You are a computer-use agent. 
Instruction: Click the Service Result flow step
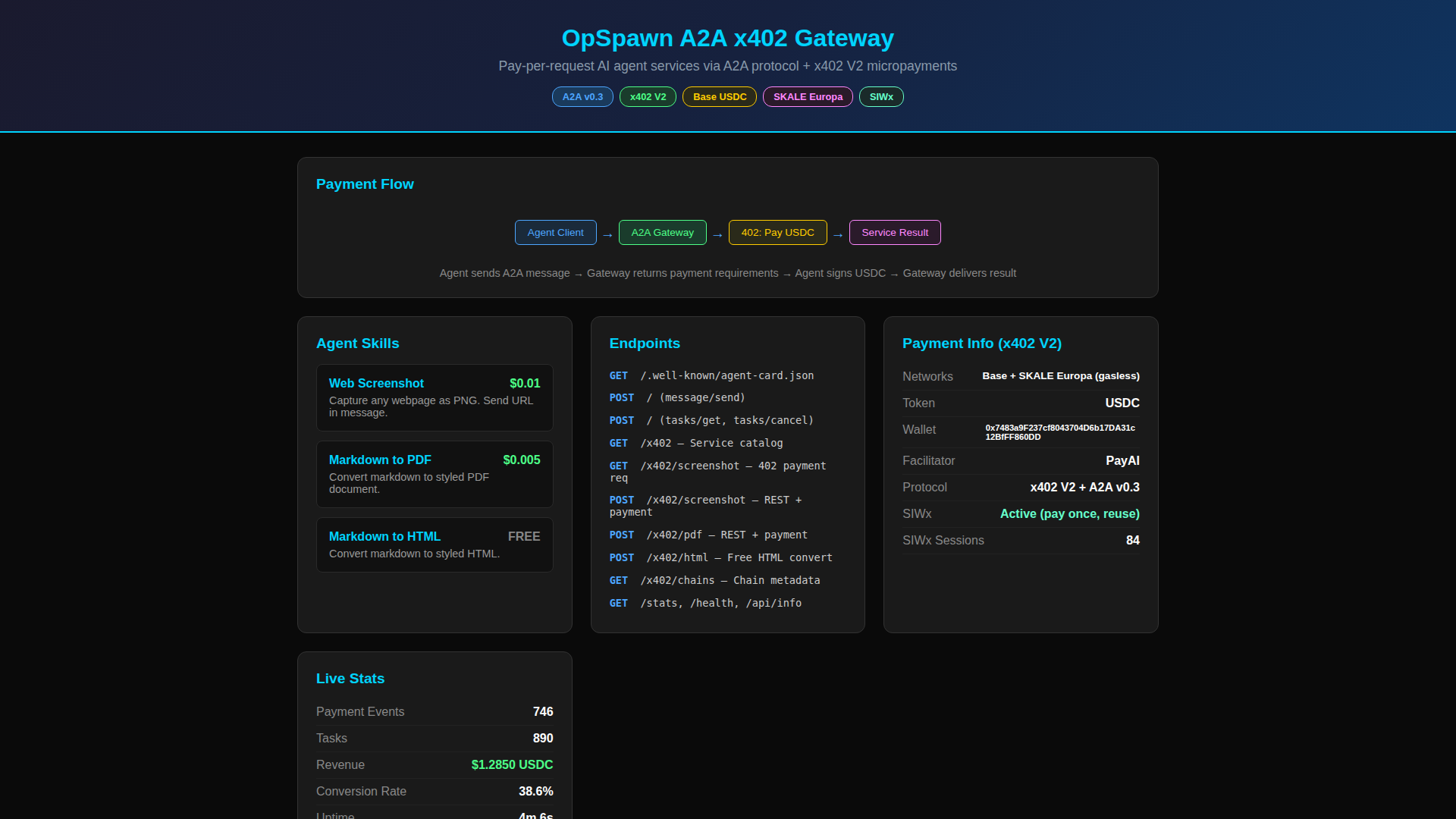[895, 233]
